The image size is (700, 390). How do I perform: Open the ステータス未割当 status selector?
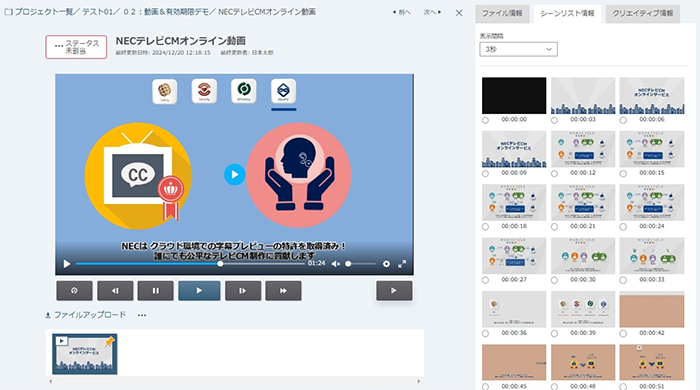(76, 47)
